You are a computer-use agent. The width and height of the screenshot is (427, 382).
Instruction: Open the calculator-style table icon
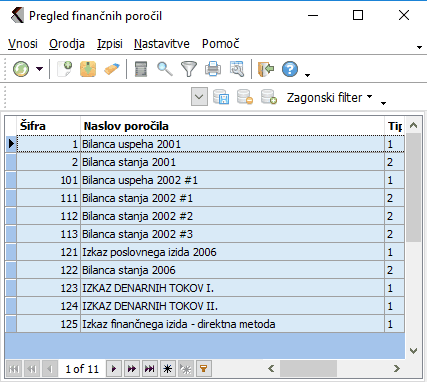tap(141, 69)
